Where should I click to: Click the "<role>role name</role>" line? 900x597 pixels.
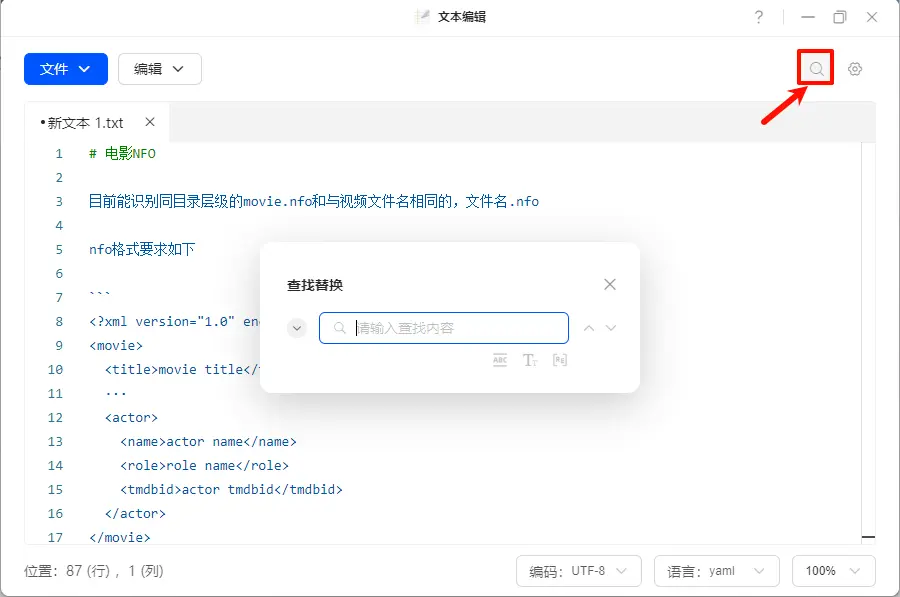point(204,466)
